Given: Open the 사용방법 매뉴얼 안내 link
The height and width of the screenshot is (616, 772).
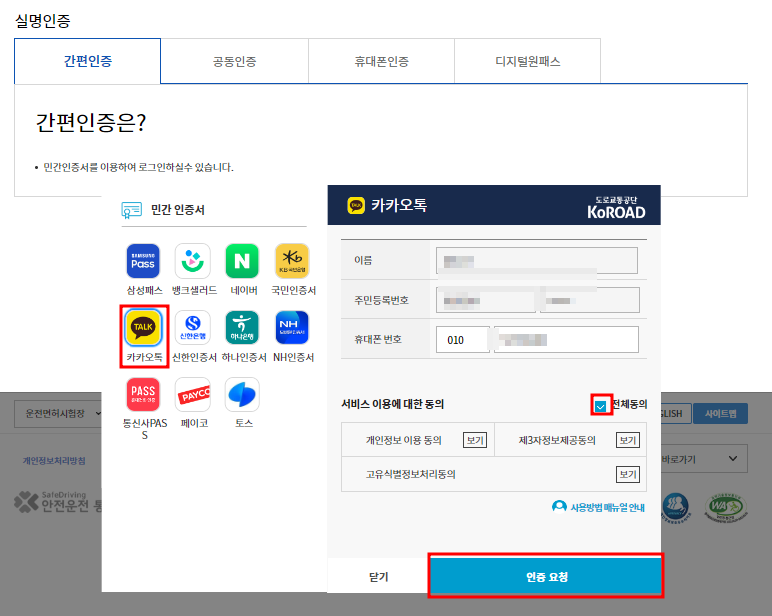Looking at the screenshot, I should coord(607,507).
